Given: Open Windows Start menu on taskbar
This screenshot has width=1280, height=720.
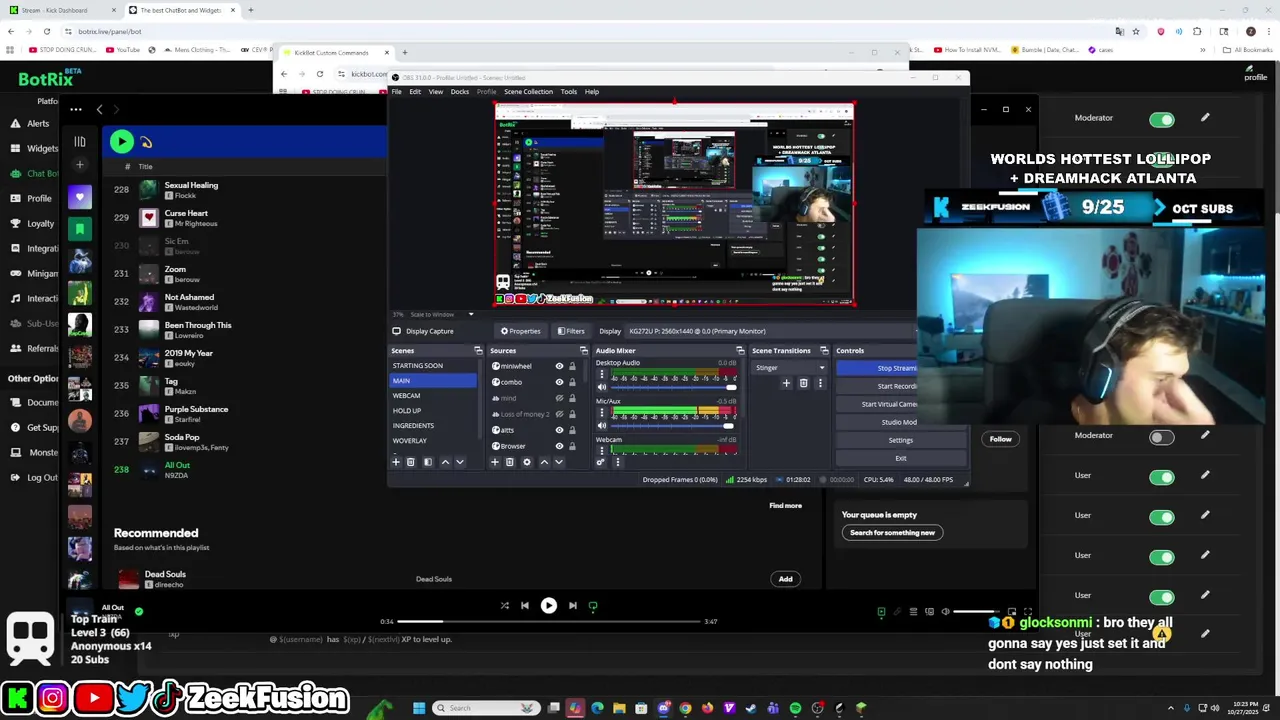Looking at the screenshot, I should pyautogui.click(x=419, y=708).
